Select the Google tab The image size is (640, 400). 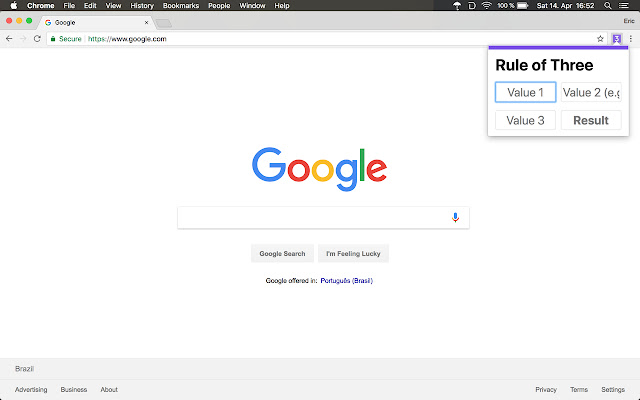(97, 22)
